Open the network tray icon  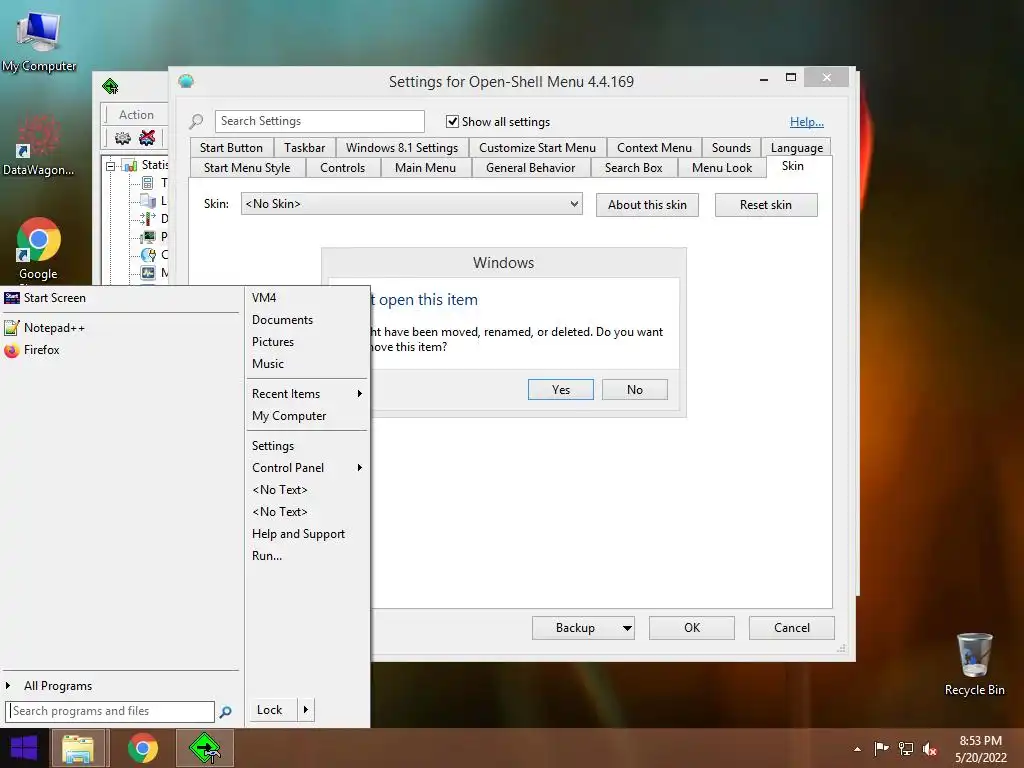click(x=906, y=749)
